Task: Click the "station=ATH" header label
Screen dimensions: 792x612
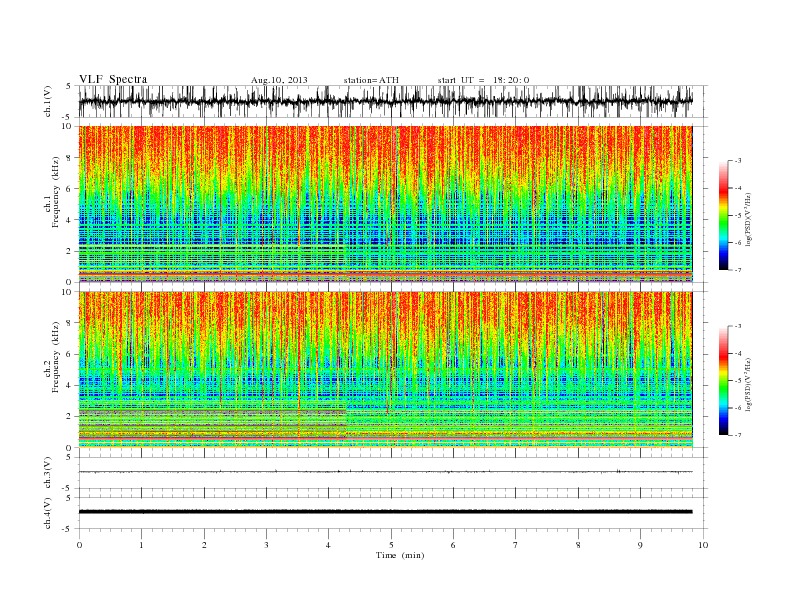Action: click(371, 80)
